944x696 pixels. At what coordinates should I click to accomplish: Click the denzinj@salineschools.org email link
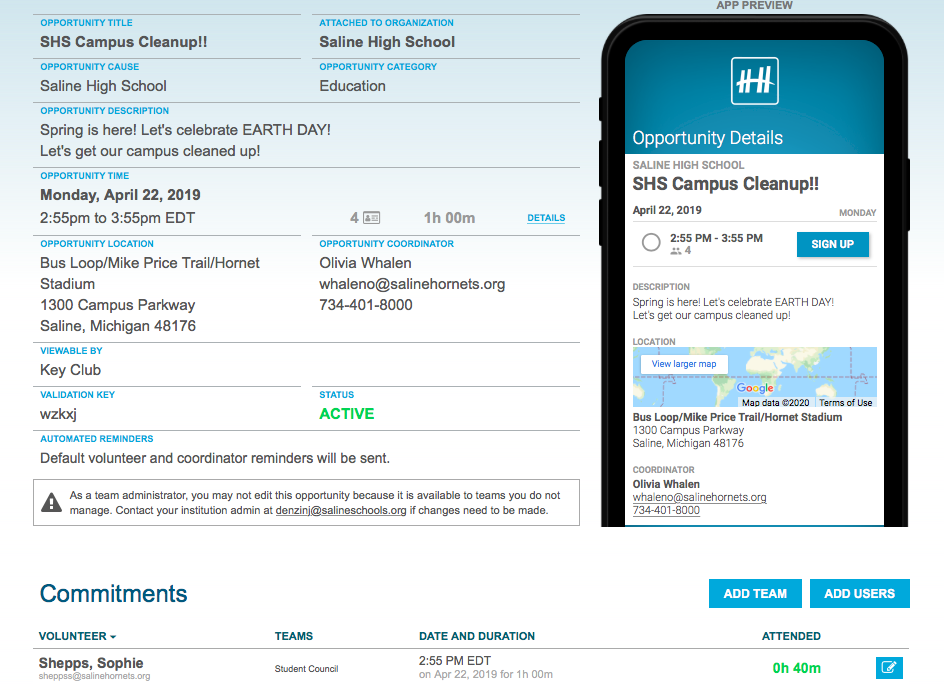point(341,510)
